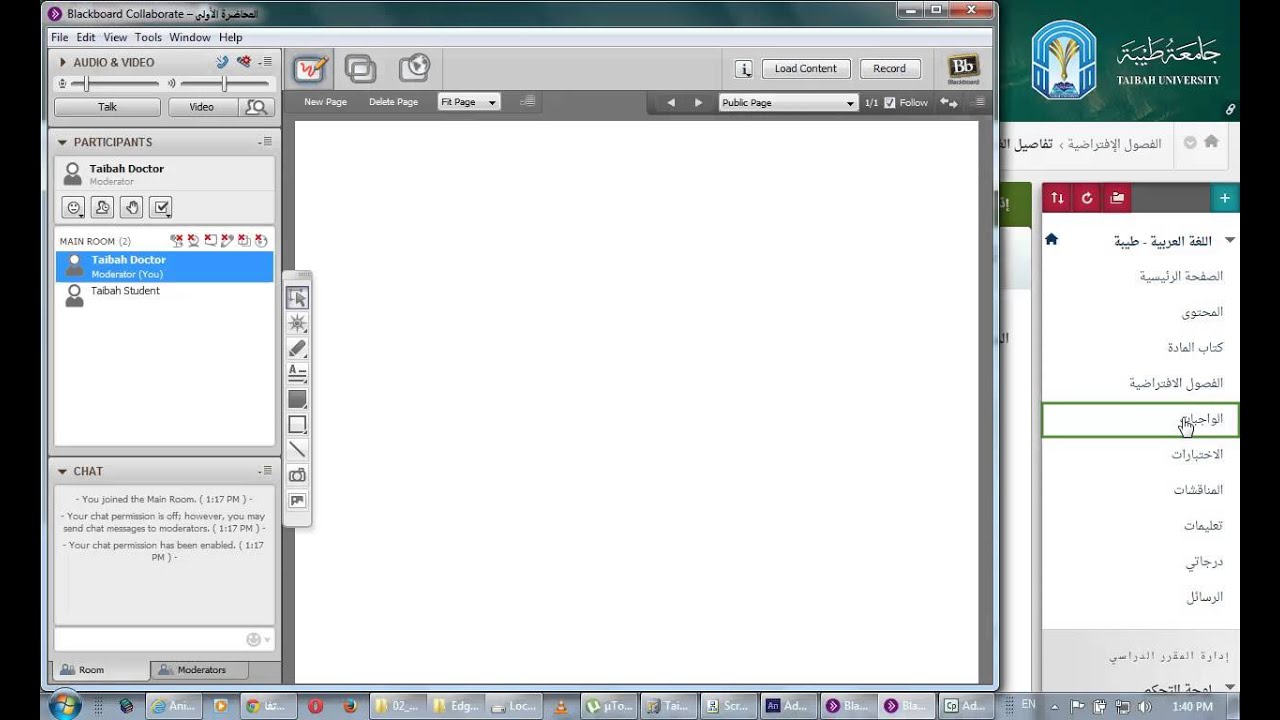Switch to Web Tour mode

414,68
